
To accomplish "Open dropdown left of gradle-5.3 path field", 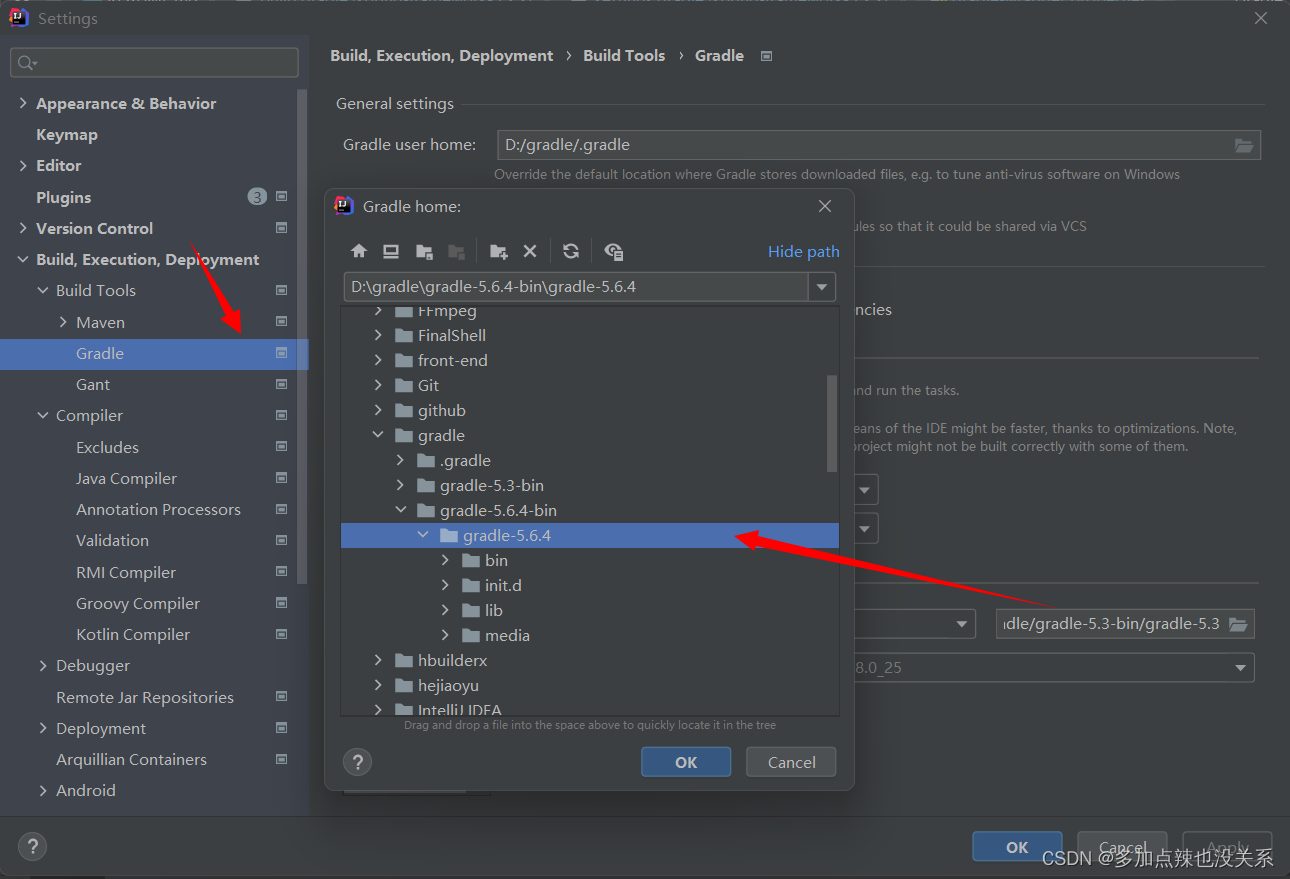I will tap(963, 624).
